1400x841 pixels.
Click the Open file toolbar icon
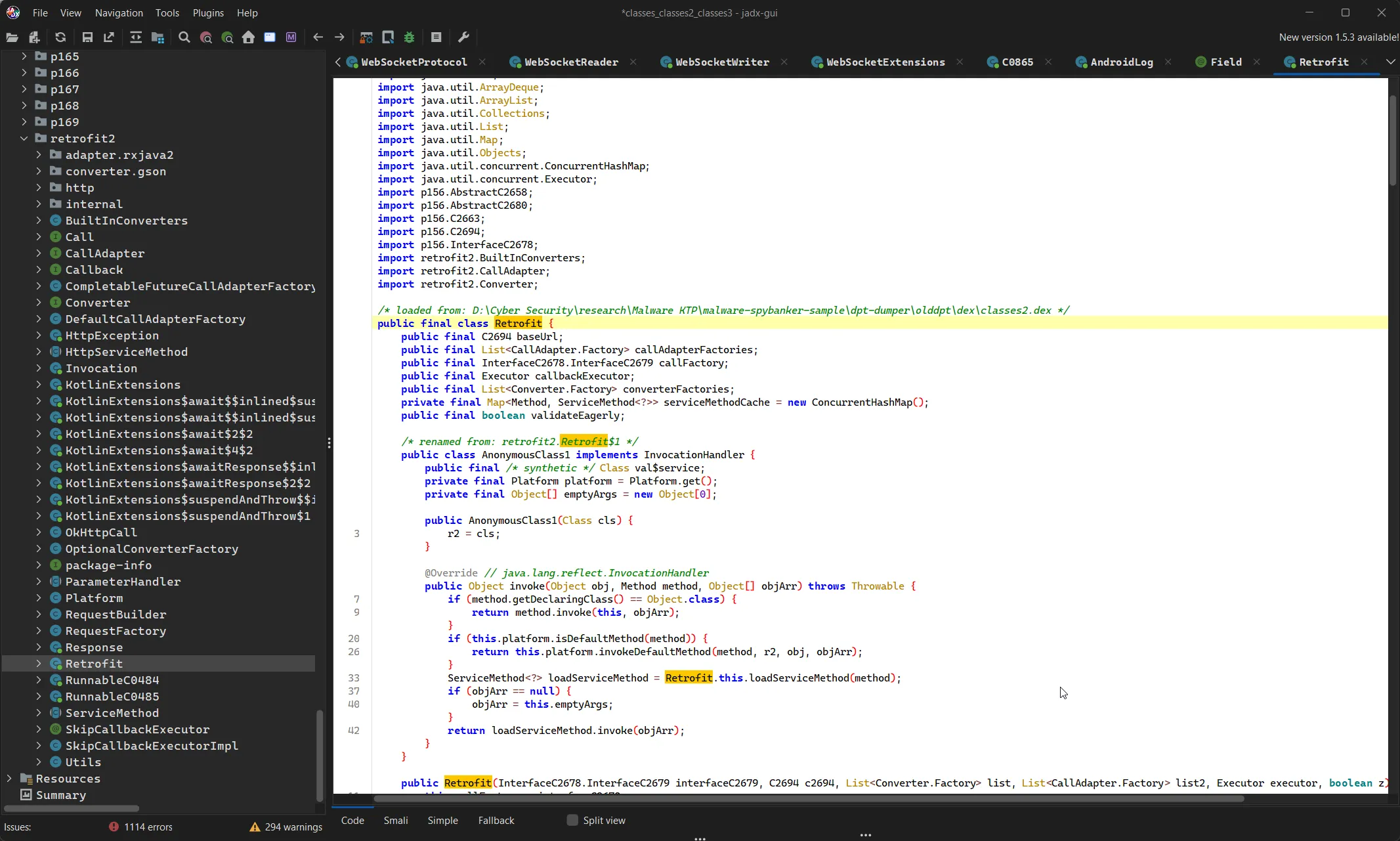click(12, 37)
